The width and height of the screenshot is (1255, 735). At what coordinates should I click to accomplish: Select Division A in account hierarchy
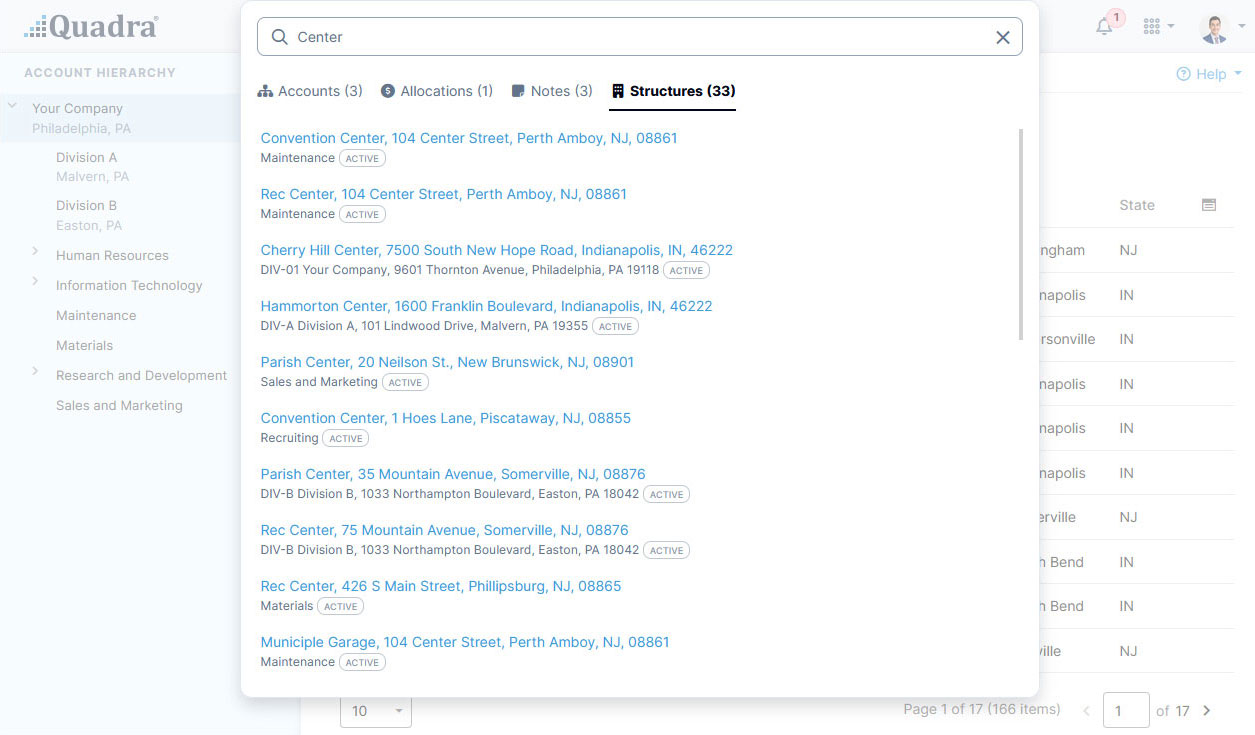(86, 158)
